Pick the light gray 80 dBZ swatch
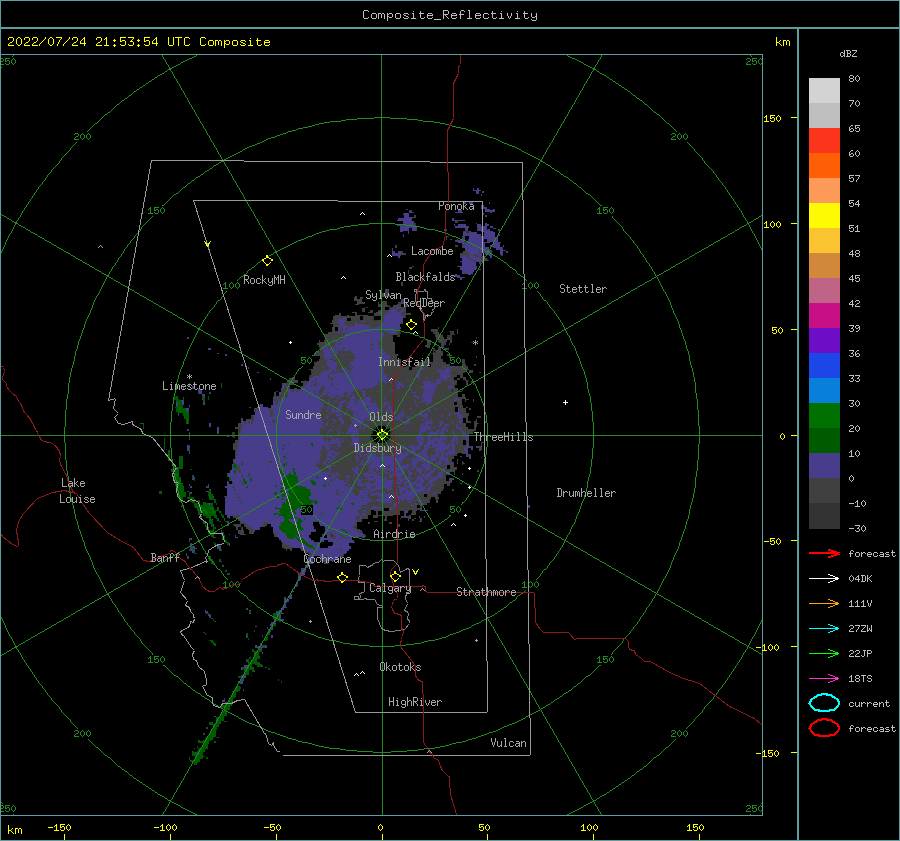Screen dimensions: 900x841 pos(824,91)
